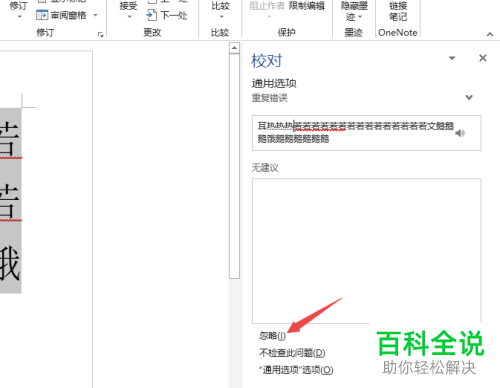Click the empty suggestions list box
The height and width of the screenshot is (388, 500).
[366, 251]
